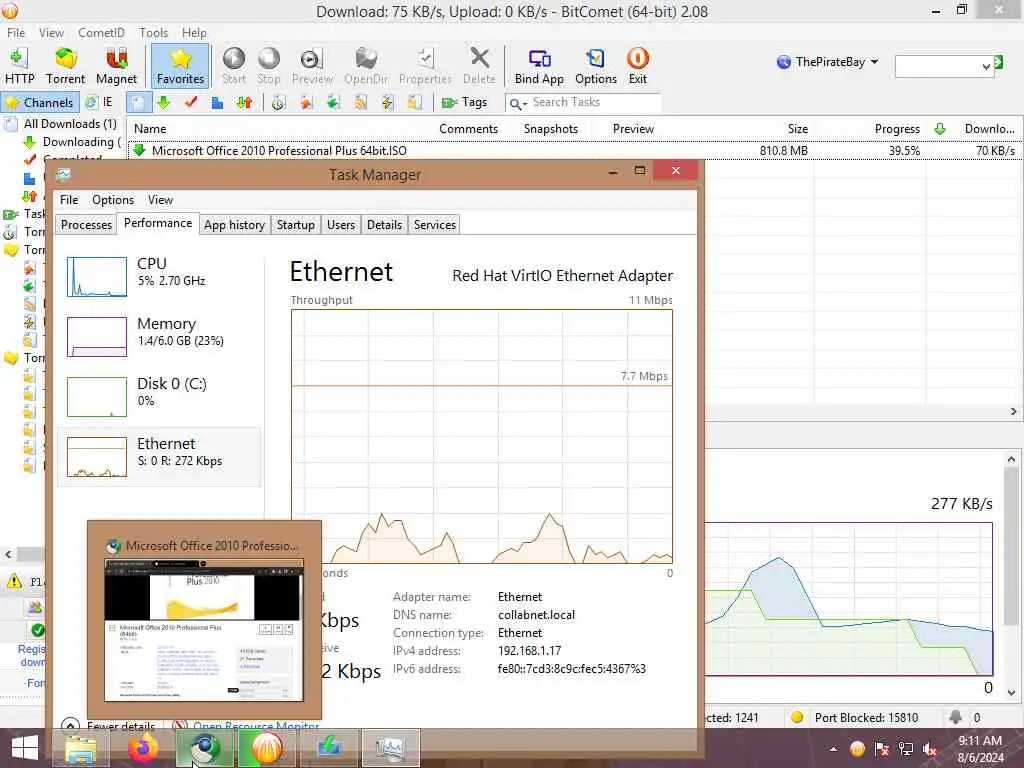Click the OpenDir toolbar icon
Screen dimensions: 1024x768
tap(366, 66)
